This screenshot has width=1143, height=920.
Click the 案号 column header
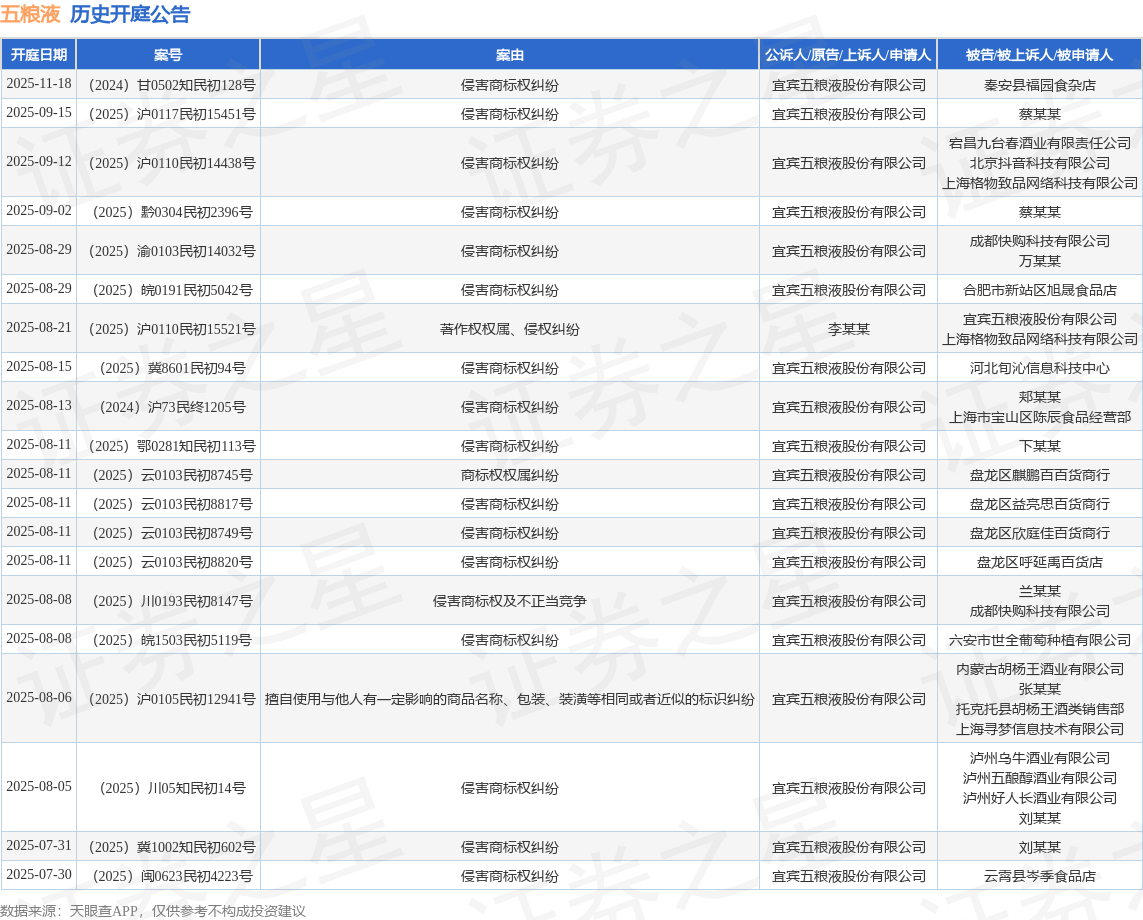(x=168, y=55)
